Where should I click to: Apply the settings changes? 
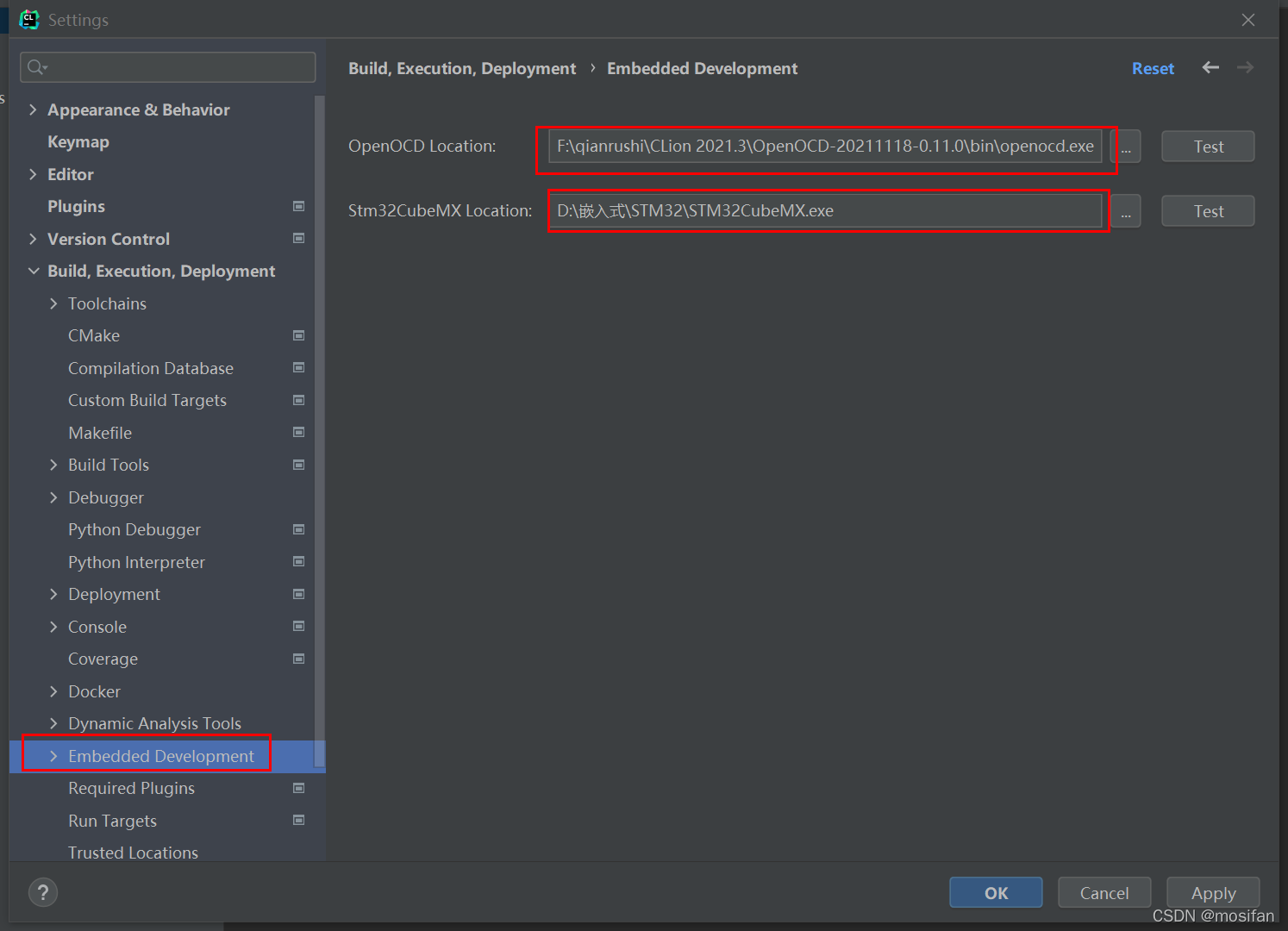[1213, 893]
